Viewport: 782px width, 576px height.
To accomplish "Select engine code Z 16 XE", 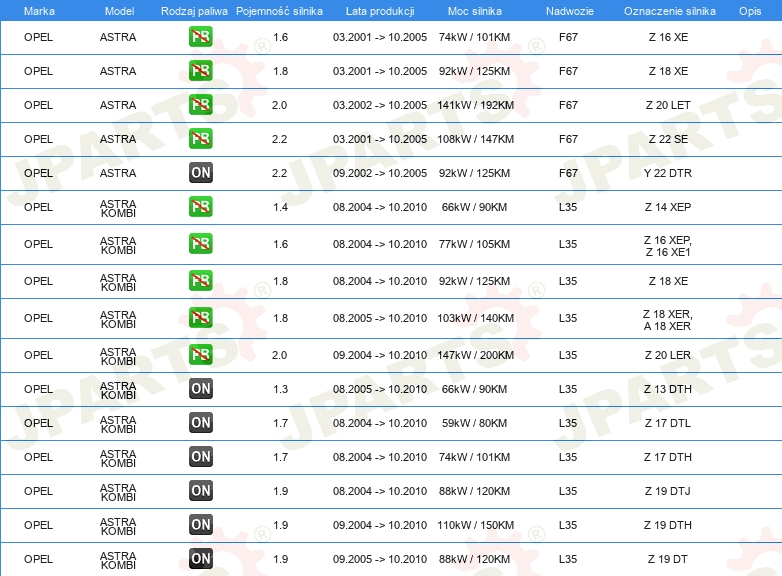I will tap(668, 37).
